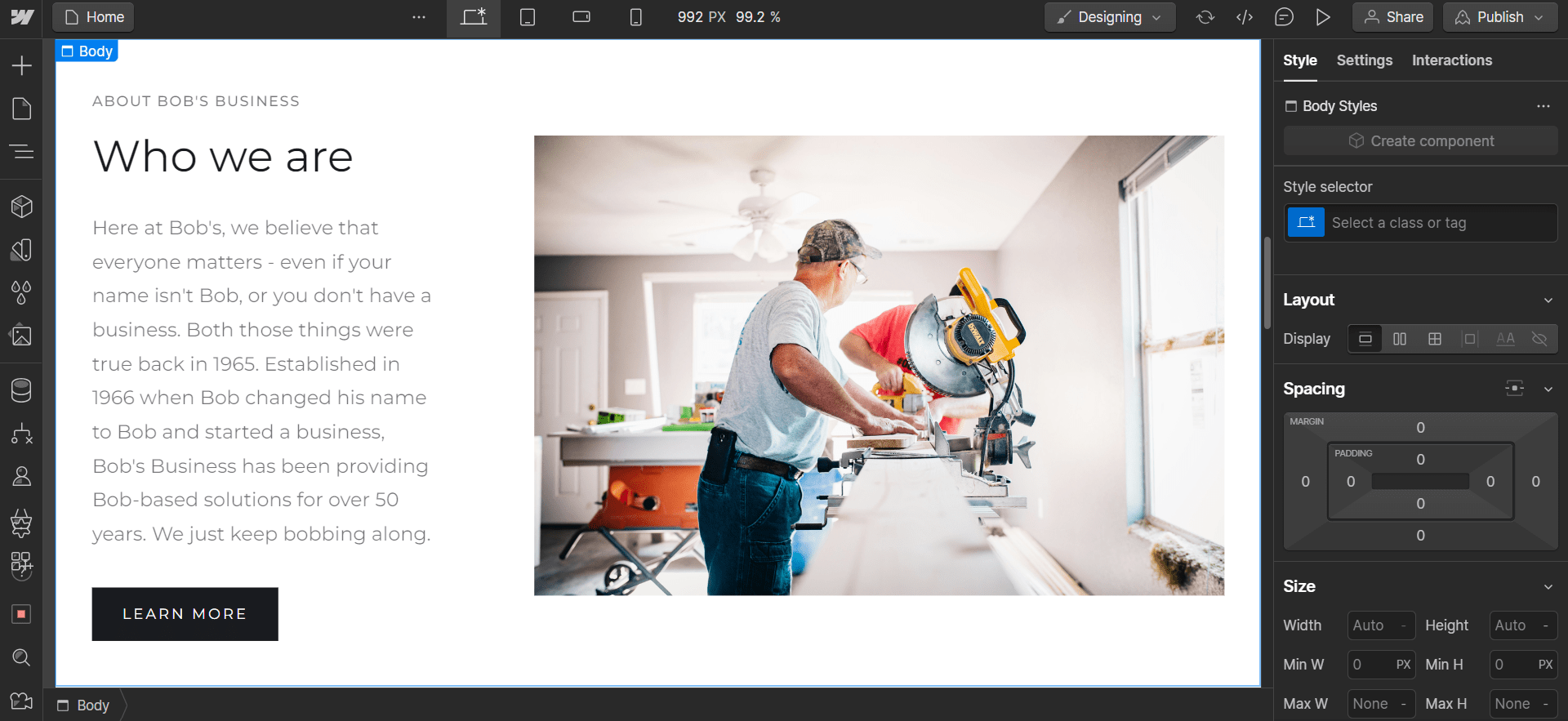Collapse the Size section
Screen dimensions: 1568x721
pos(1548,586)
